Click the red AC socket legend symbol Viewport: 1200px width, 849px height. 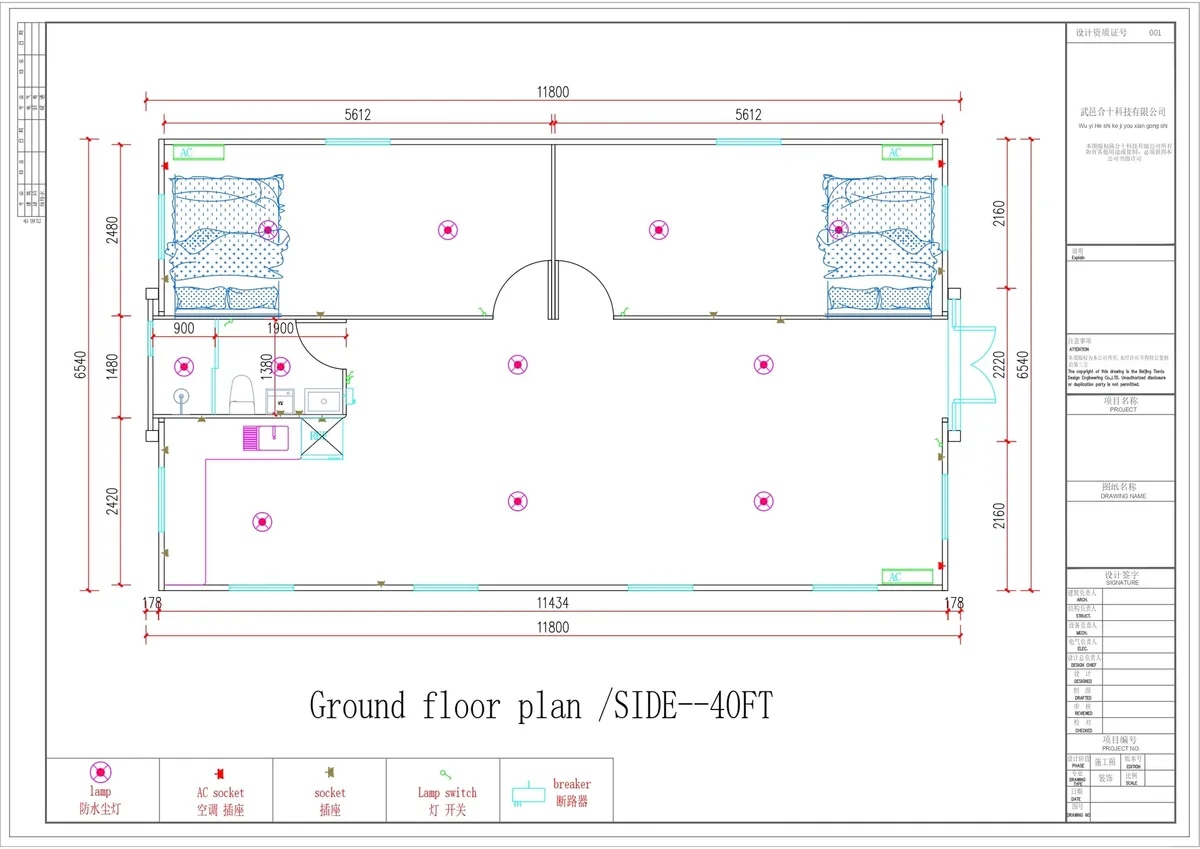[x=216, y=774]
